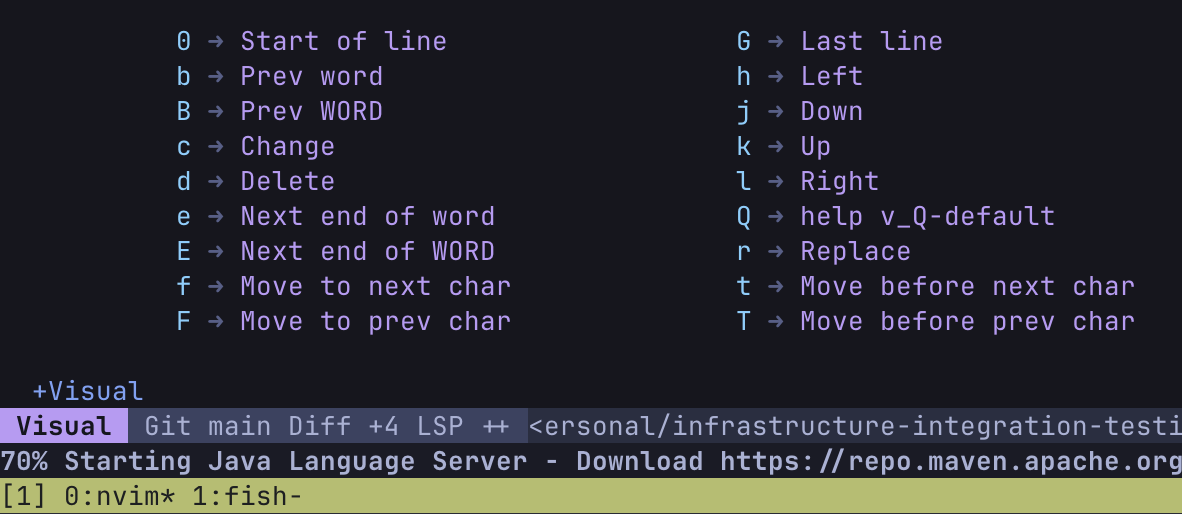Click the Left motion entry

point(831,76)
